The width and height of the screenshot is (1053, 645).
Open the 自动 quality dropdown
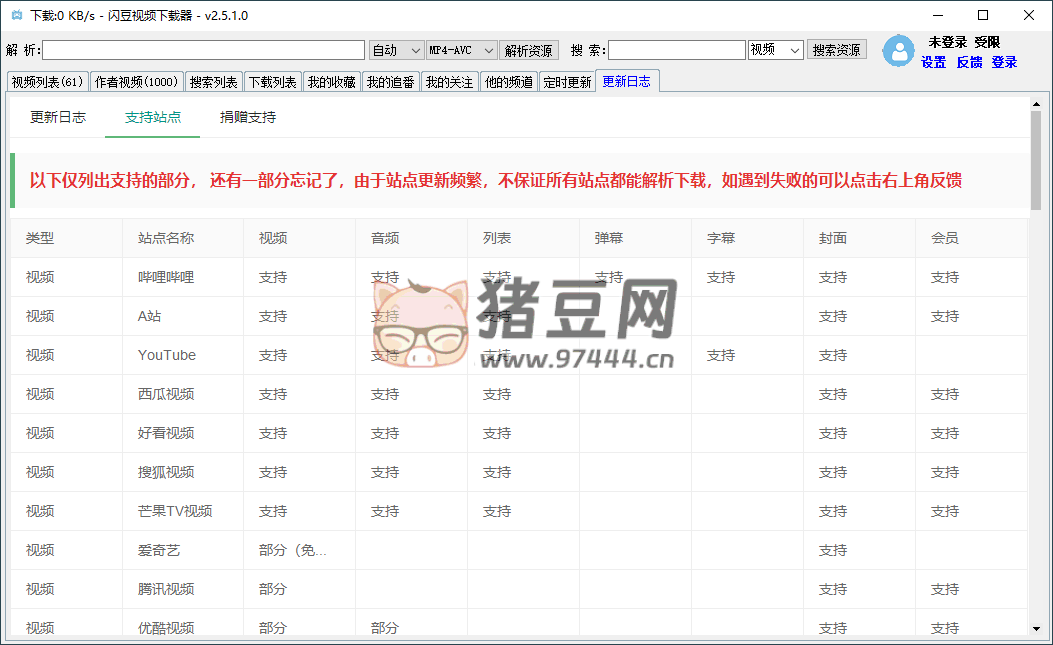pyautogui.click(x=396, y=50)
